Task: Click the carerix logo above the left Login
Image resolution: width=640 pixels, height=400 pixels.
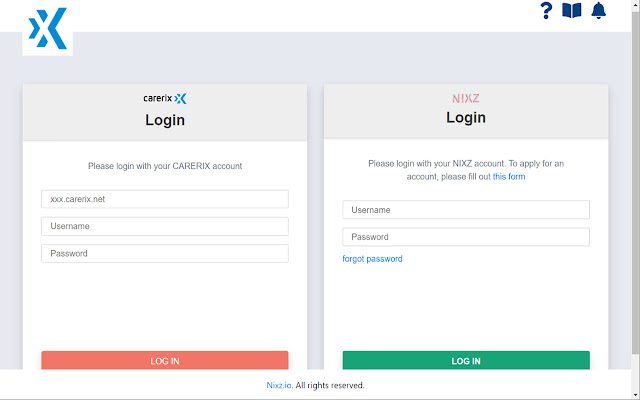Action: 165,98
